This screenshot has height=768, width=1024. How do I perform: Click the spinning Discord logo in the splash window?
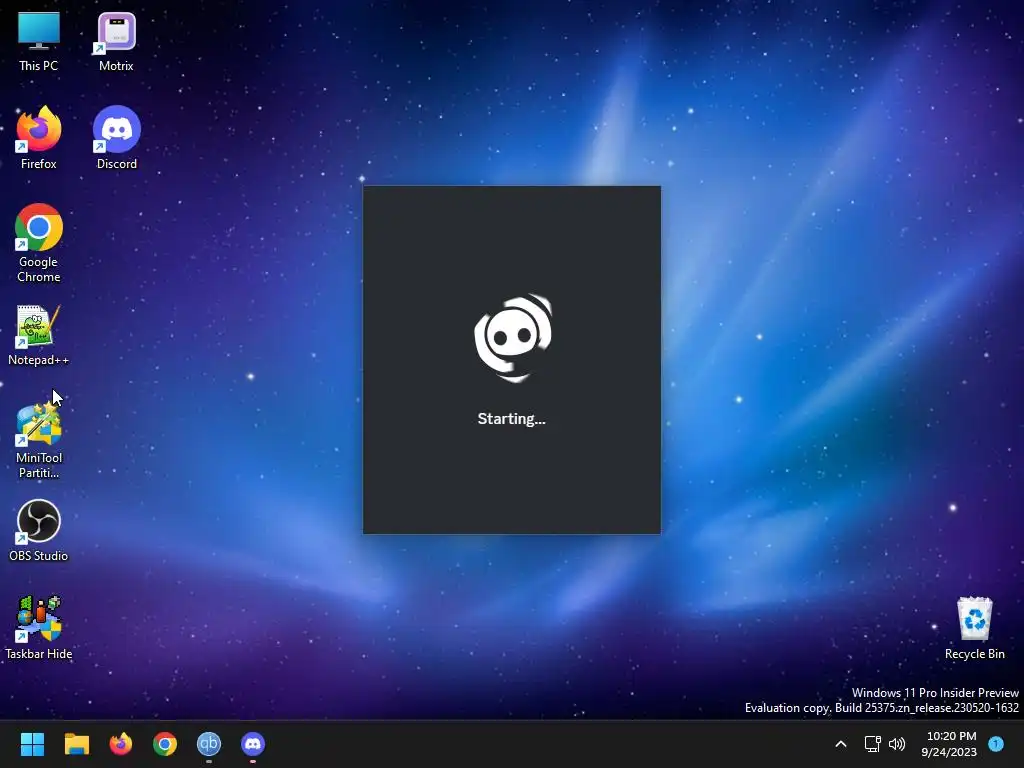point(513,338)
